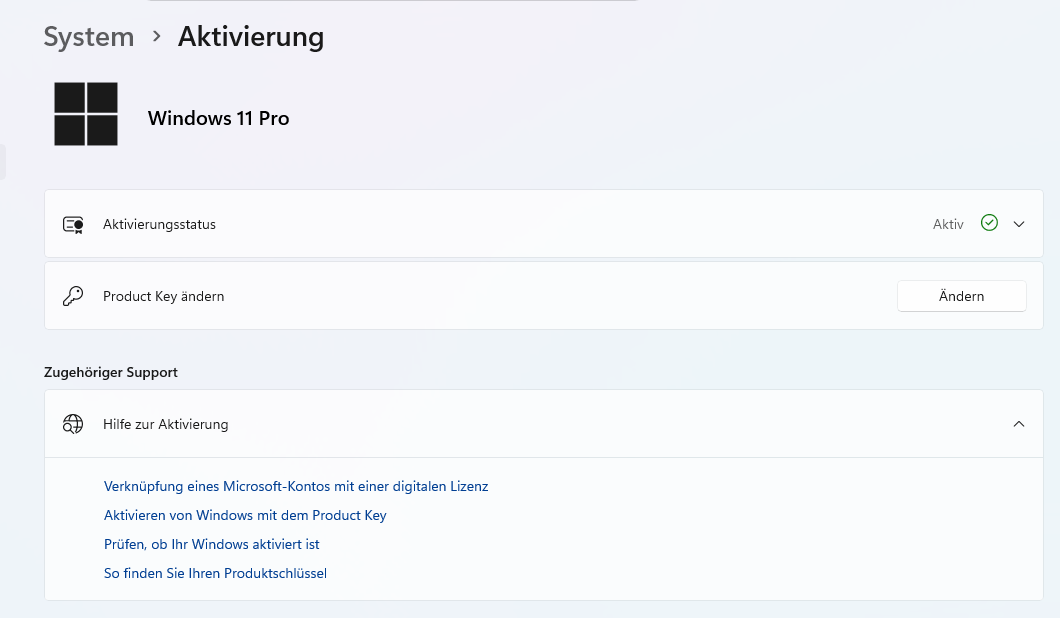1060x618 pixels.
Task: Click the Aktivierungsstatus label
Action: (x=160, y=224)
